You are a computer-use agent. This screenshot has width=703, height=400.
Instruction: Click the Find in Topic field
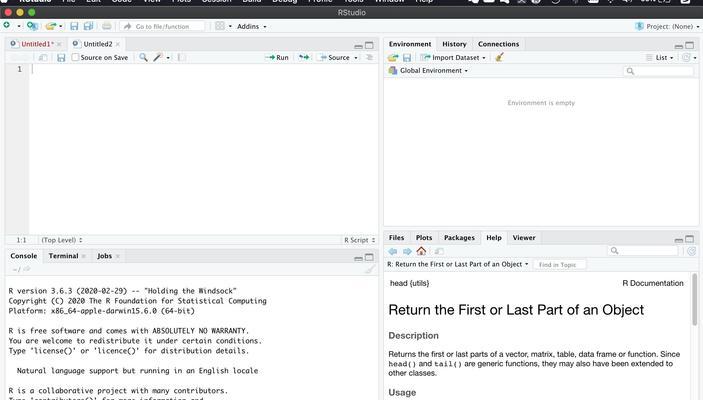coord(560,265)
